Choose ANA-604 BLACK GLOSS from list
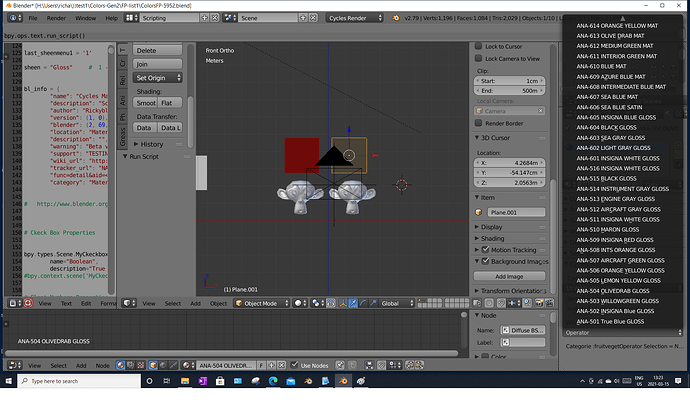The height and width of the screenshot is (414, 690). [606, 128]
